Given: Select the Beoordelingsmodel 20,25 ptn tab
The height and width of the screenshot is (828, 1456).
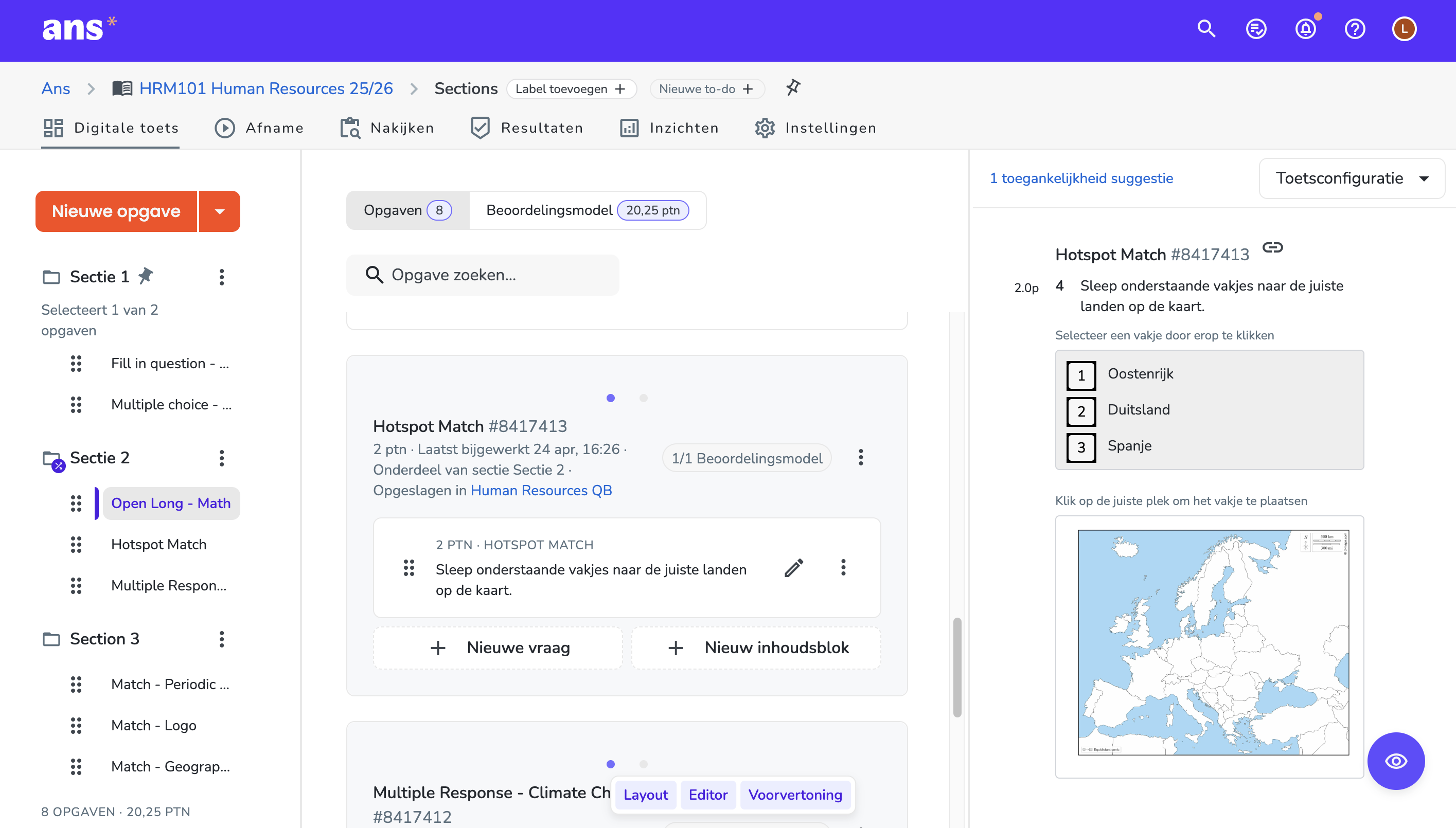Looking at the screenshot, I should (588, 210).
